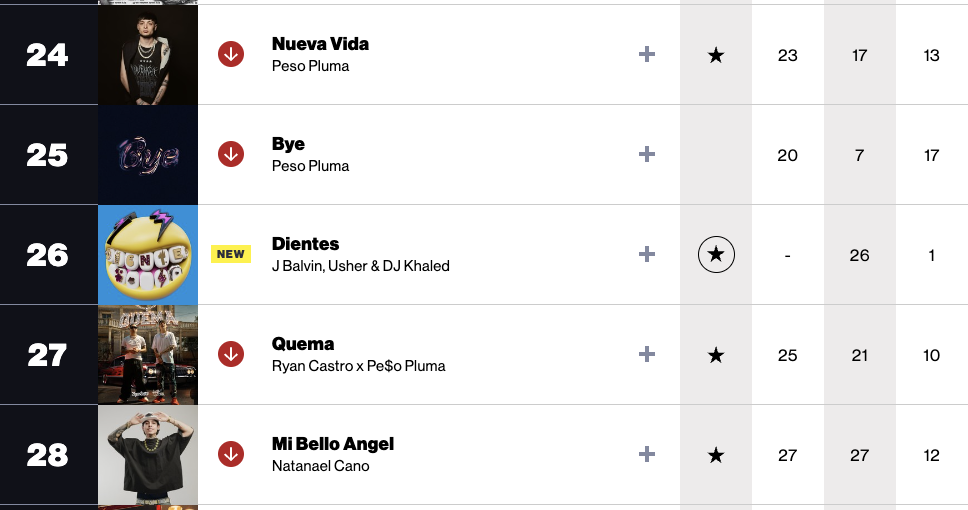Screen dimensions: 968x510
Task: Open the J Balvin, Usher & DJ Khaled artist link
Action: [361, 266]
